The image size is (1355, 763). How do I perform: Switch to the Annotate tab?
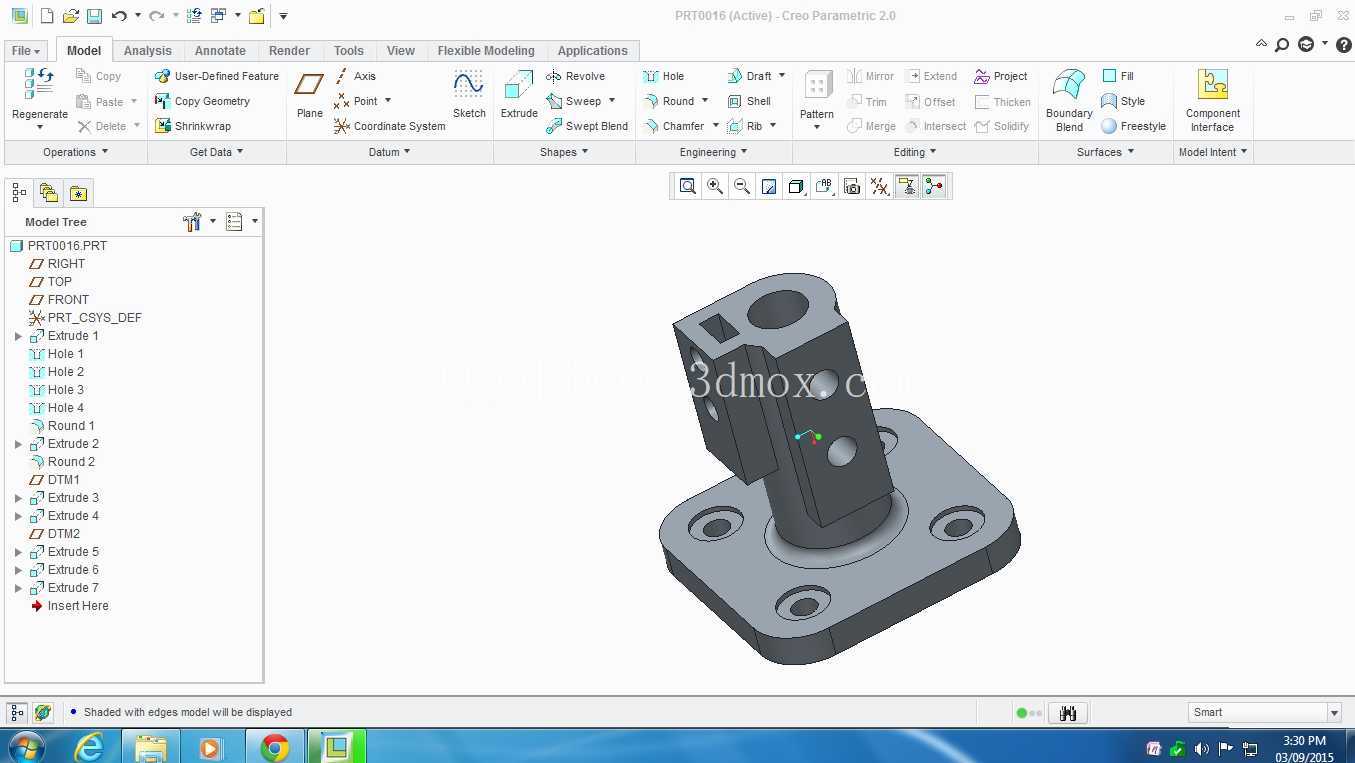(220, 51)
